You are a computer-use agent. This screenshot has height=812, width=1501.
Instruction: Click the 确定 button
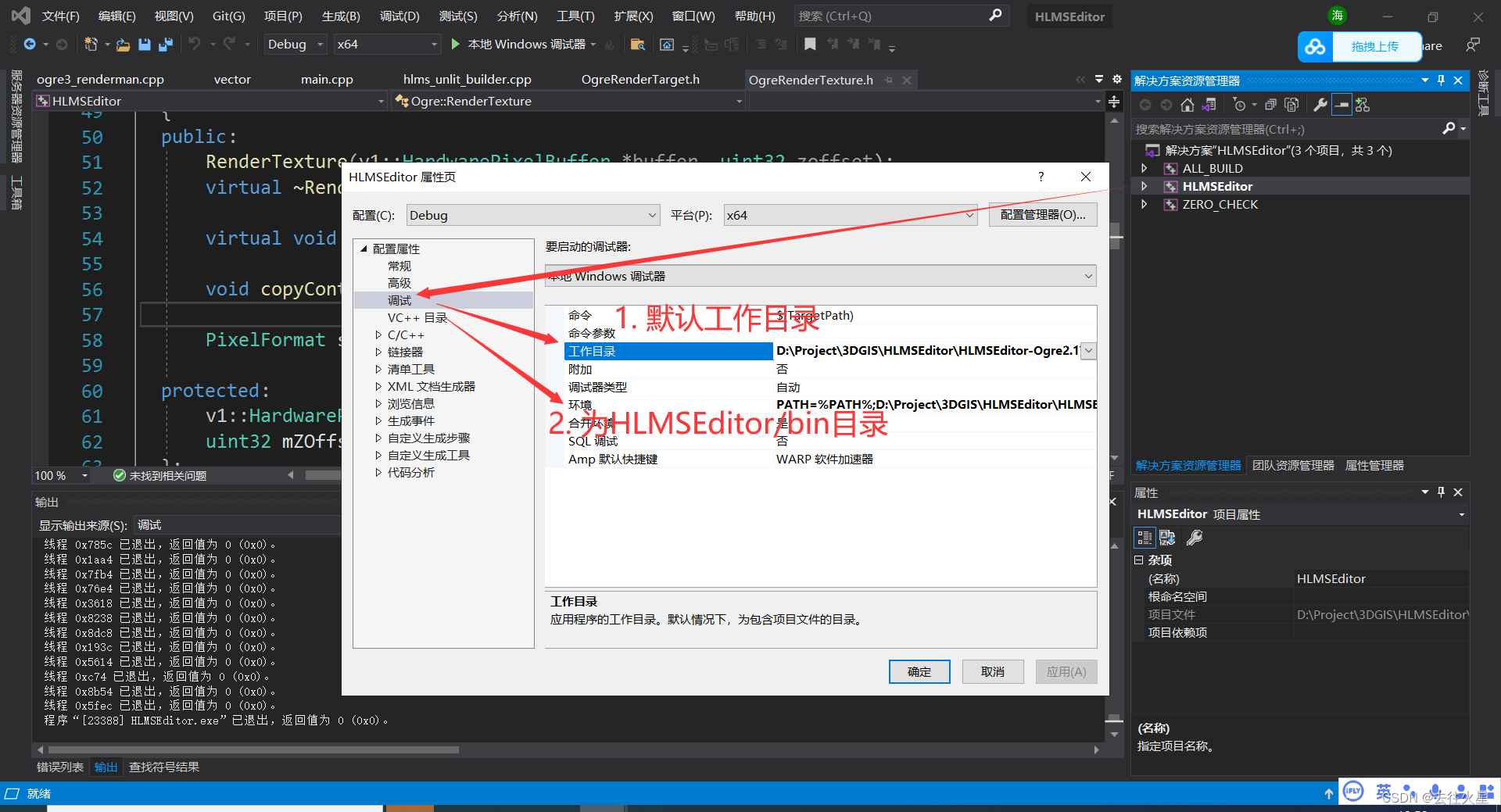pyautogui.click(x=919, y=672)
